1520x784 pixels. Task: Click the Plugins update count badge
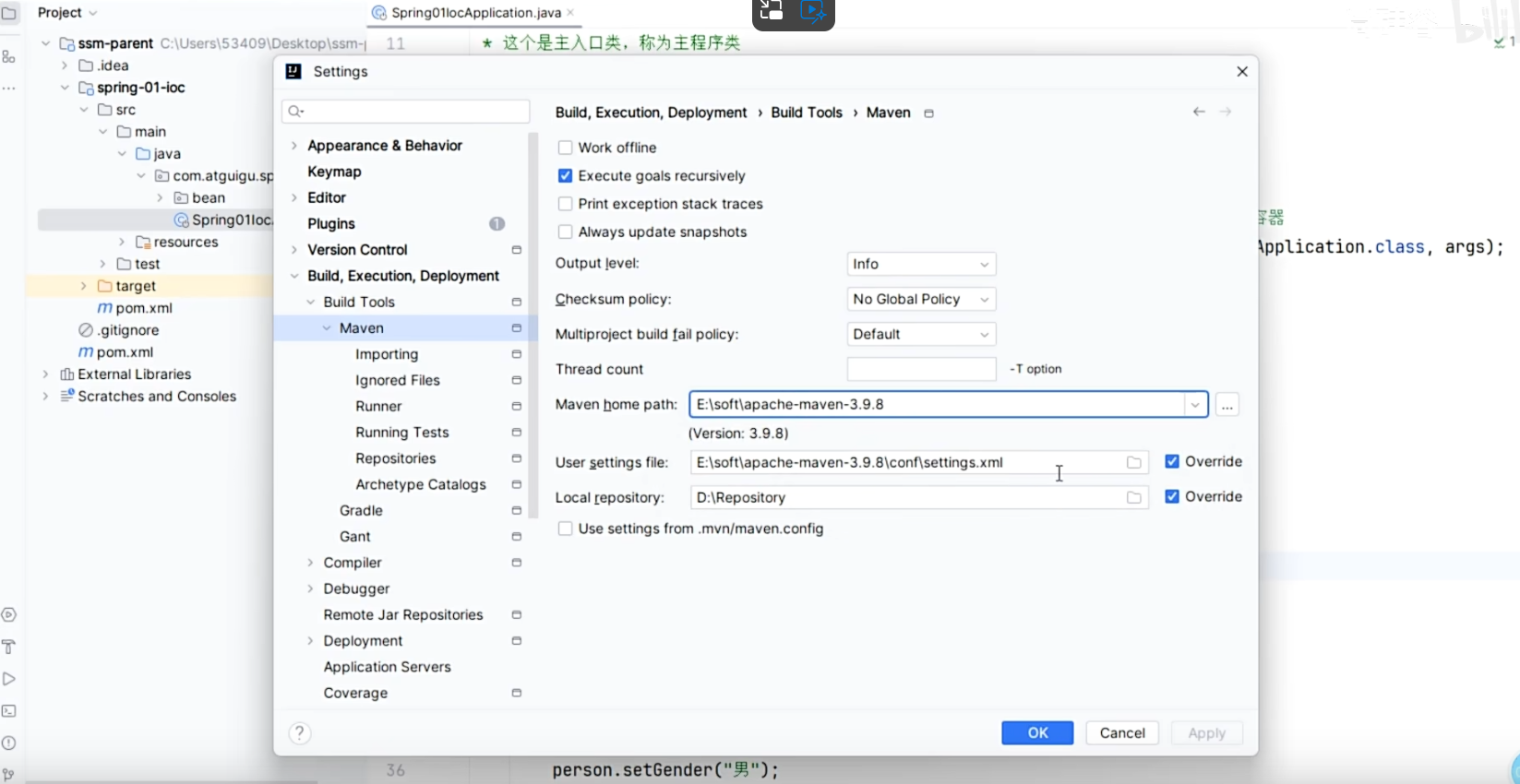[x=497, y=224]
